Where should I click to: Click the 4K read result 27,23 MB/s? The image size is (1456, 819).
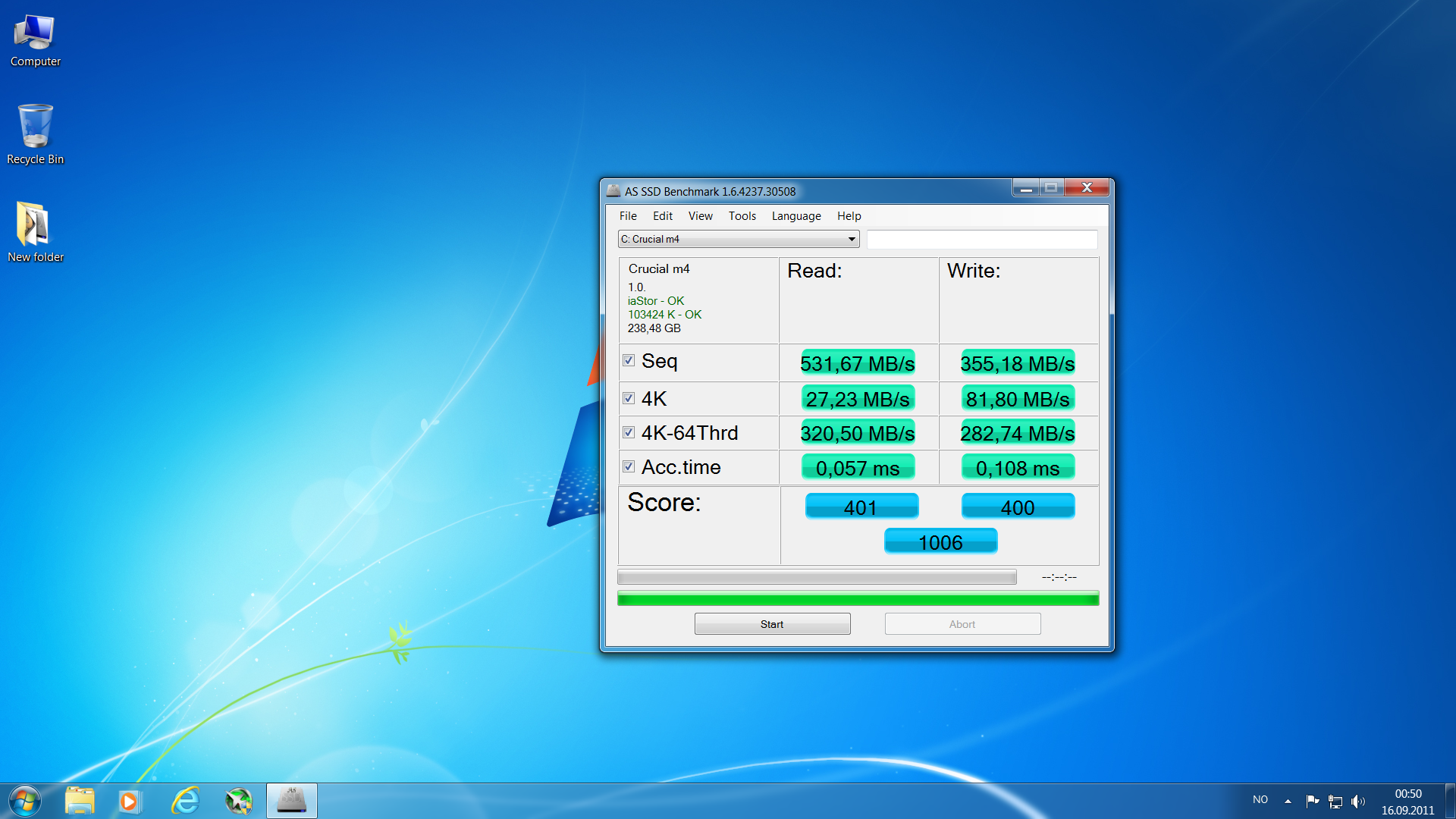tap(858, 399)
